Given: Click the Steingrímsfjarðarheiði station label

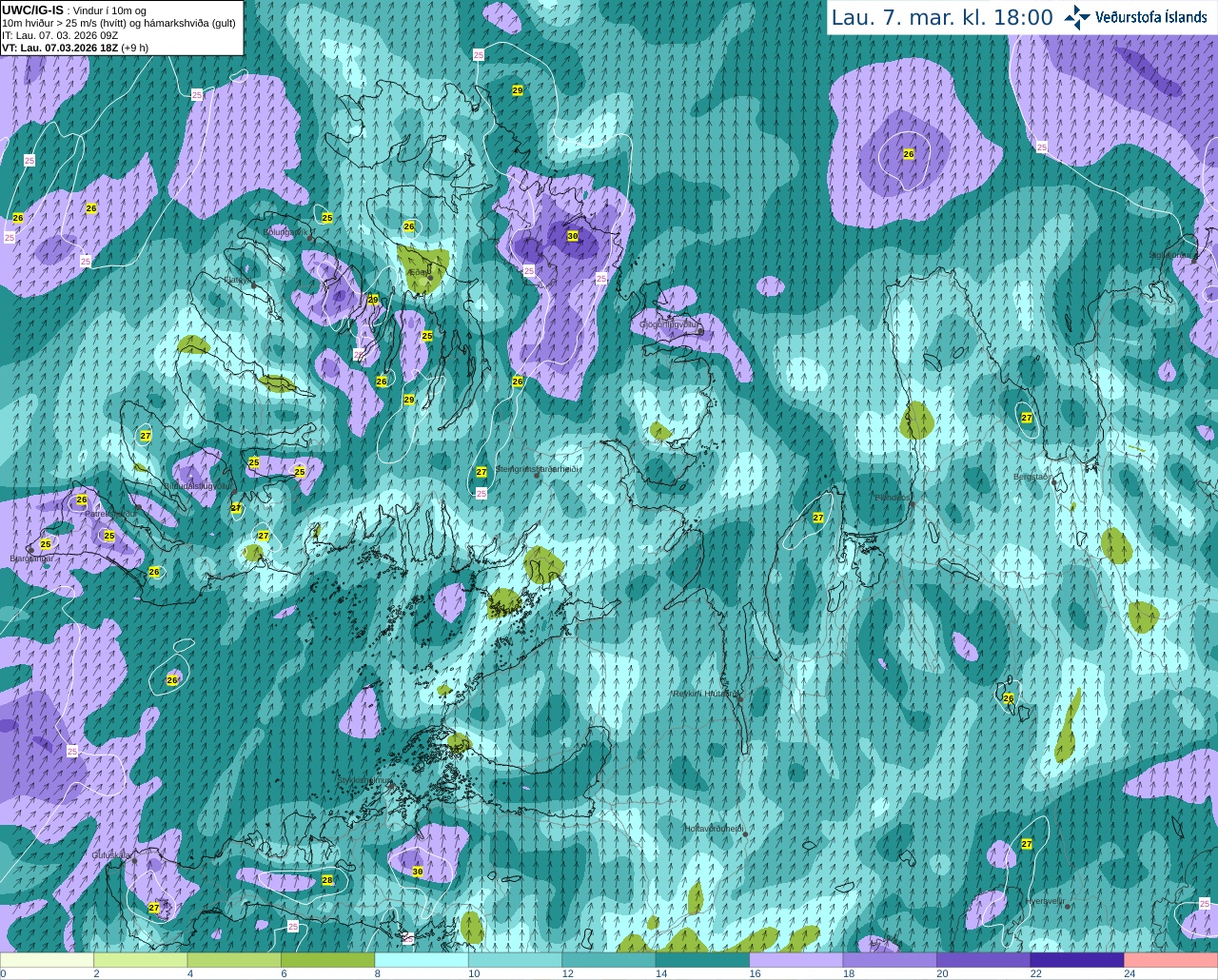Looking at the screenshot, I should tap(538, 469).
